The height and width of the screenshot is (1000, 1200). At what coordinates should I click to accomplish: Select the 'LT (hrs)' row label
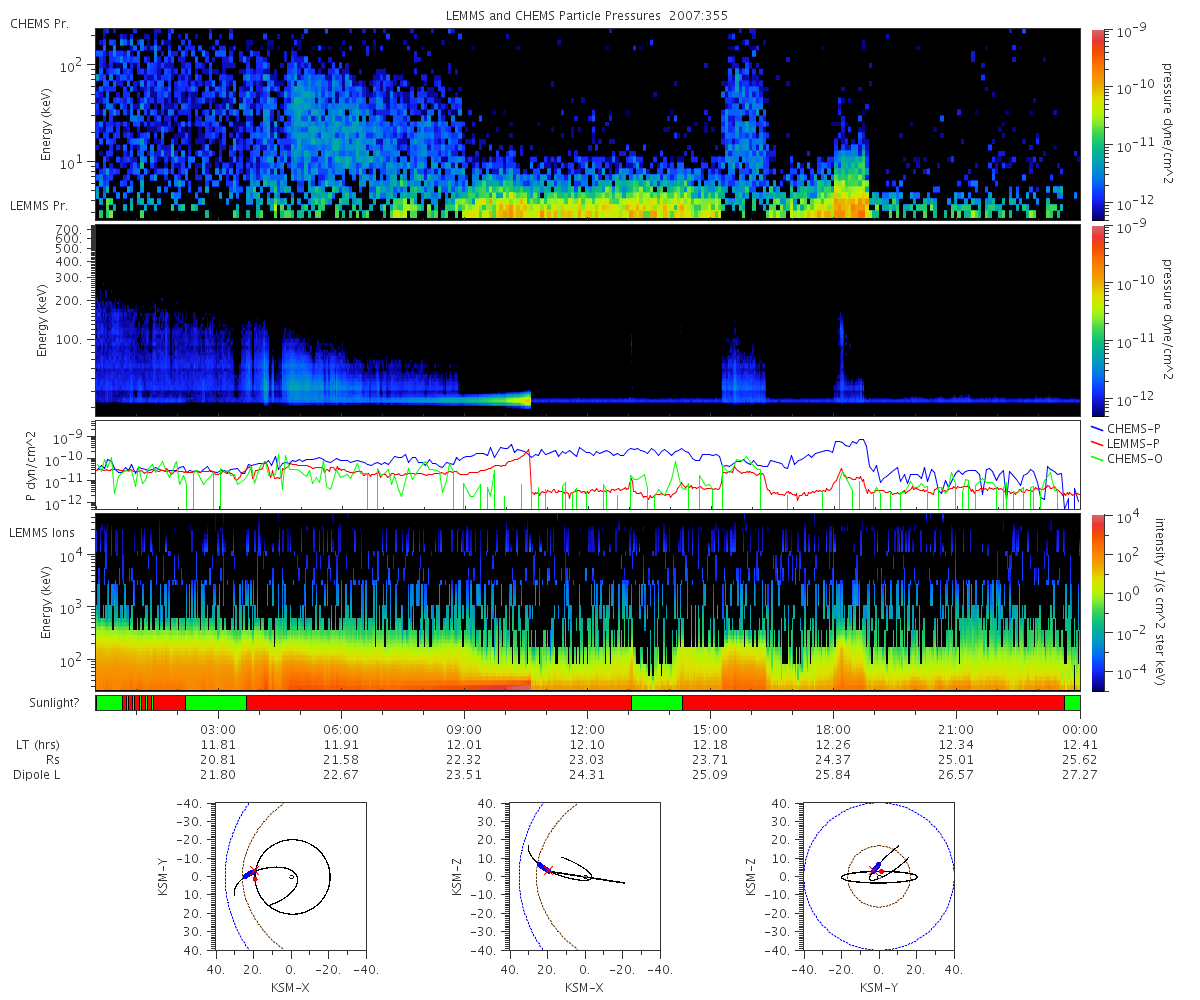click(37, 745)
